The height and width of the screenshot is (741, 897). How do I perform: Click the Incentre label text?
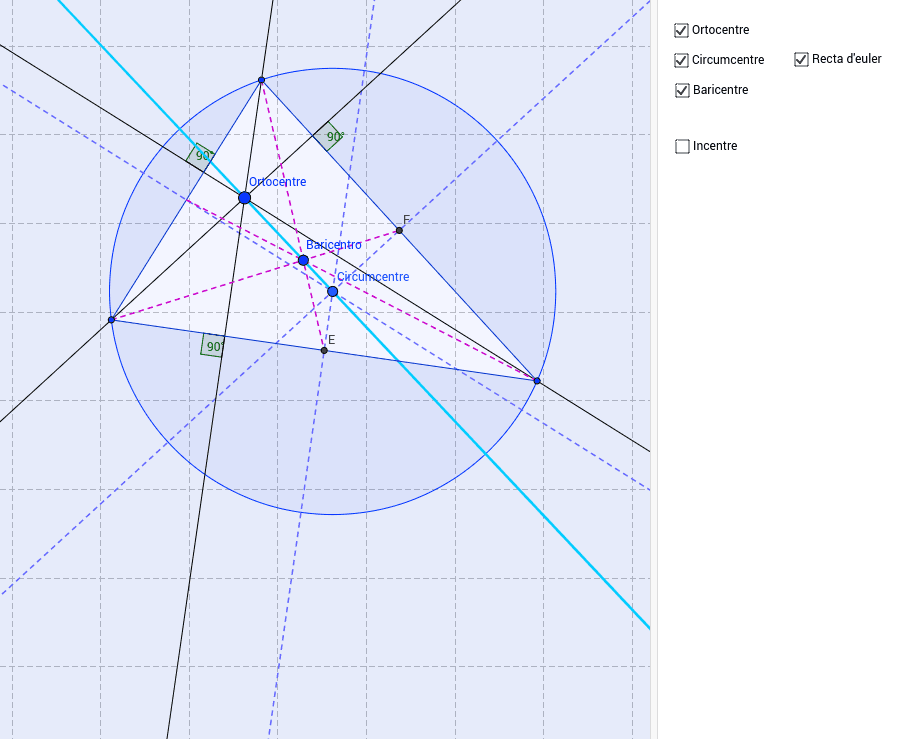pos(715,146)
